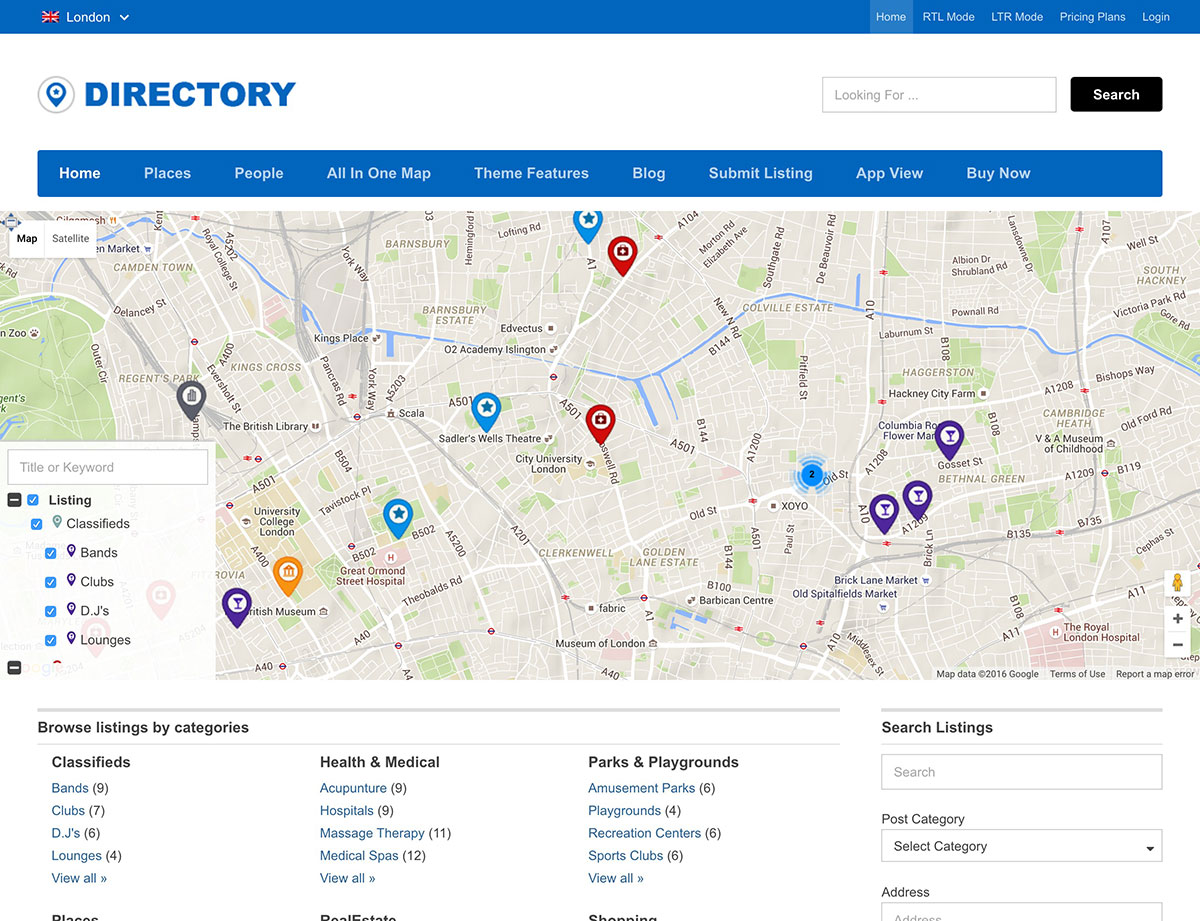Click Buy Now in the nav bar

click(998, 173)
